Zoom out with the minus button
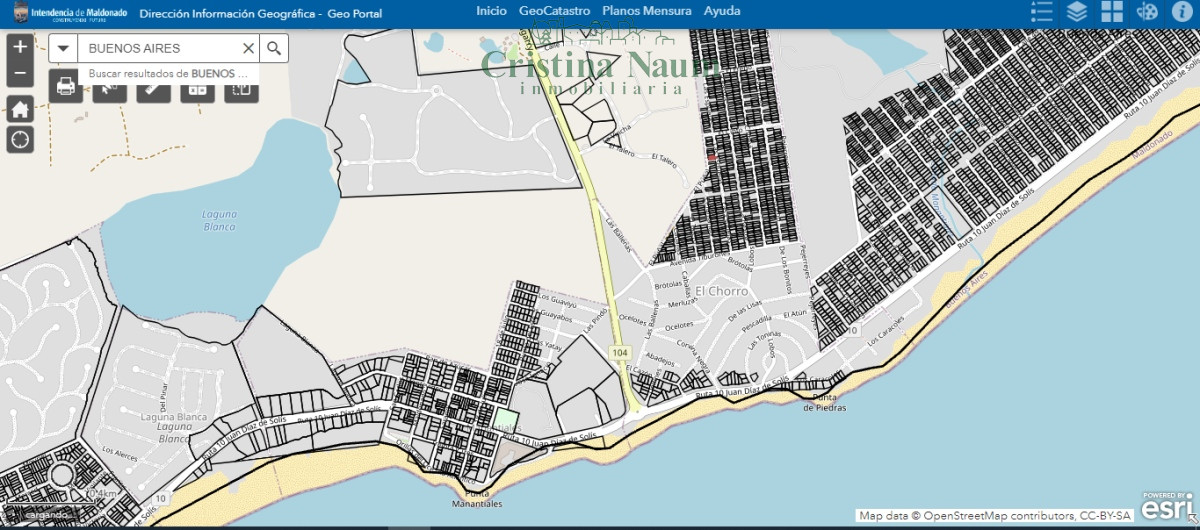1200x530 pixels. coord(20,74)
